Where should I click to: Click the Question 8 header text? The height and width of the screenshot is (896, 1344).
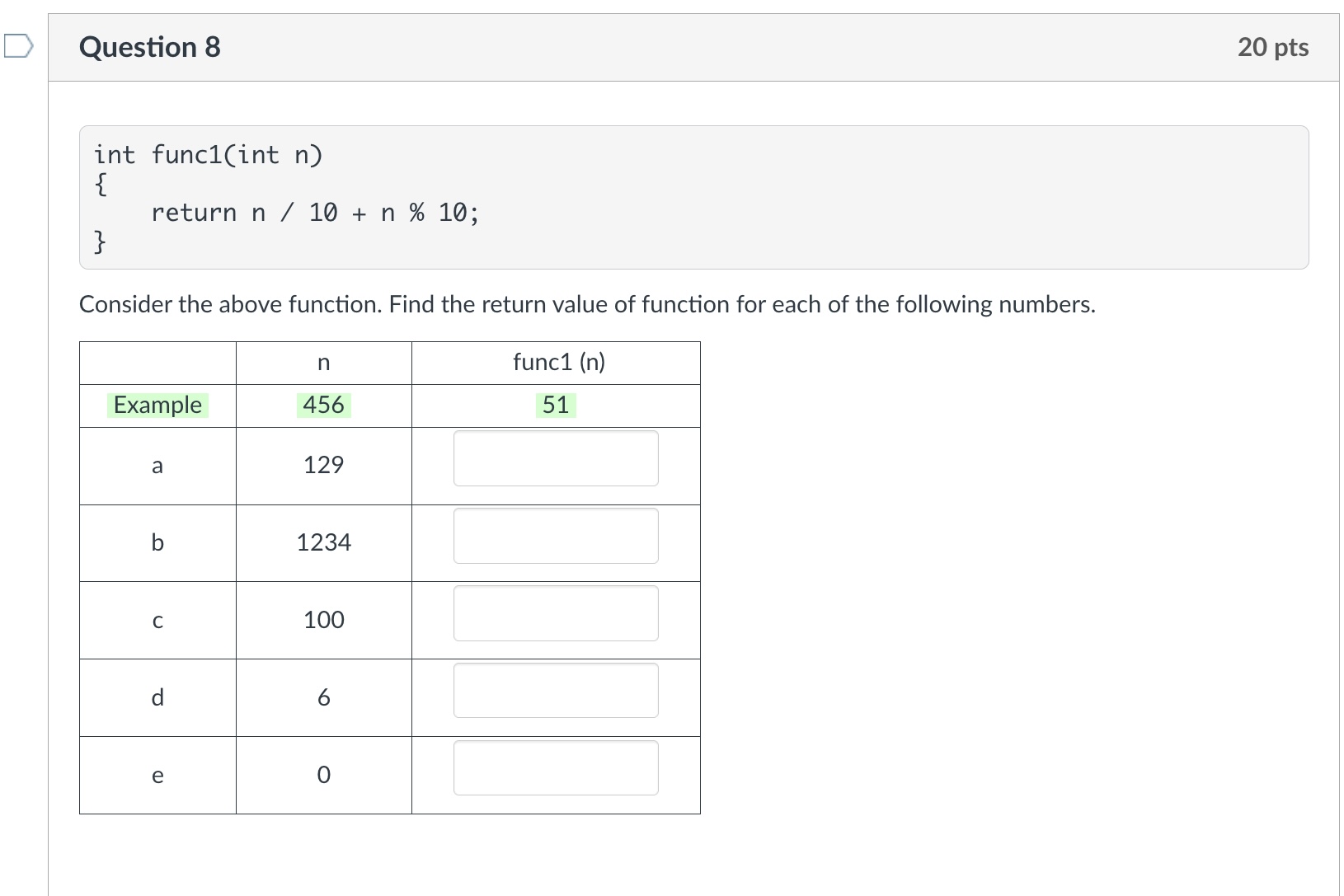coord(148,47)
